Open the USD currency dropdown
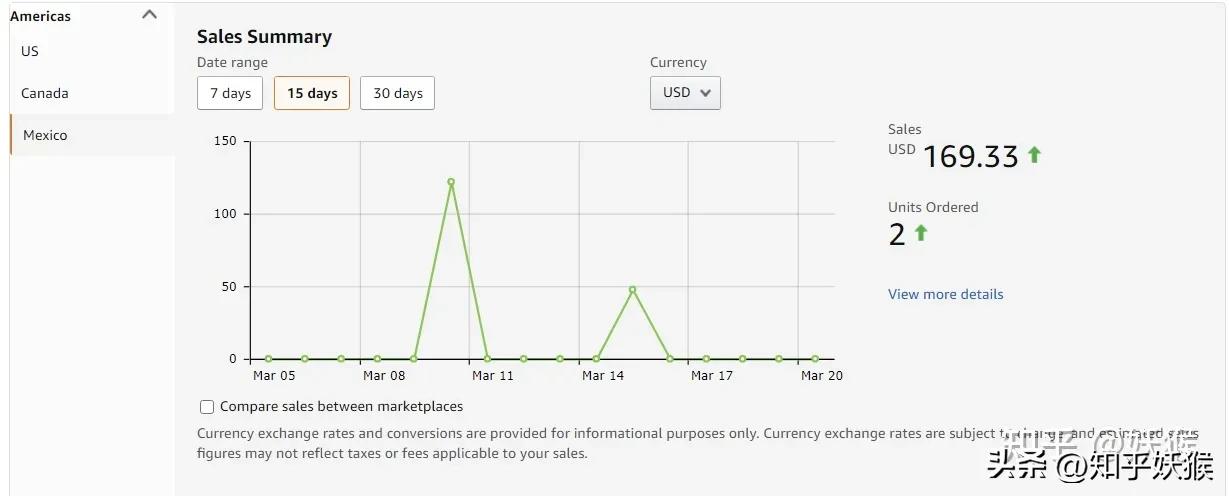 click(x=685, y=92)
